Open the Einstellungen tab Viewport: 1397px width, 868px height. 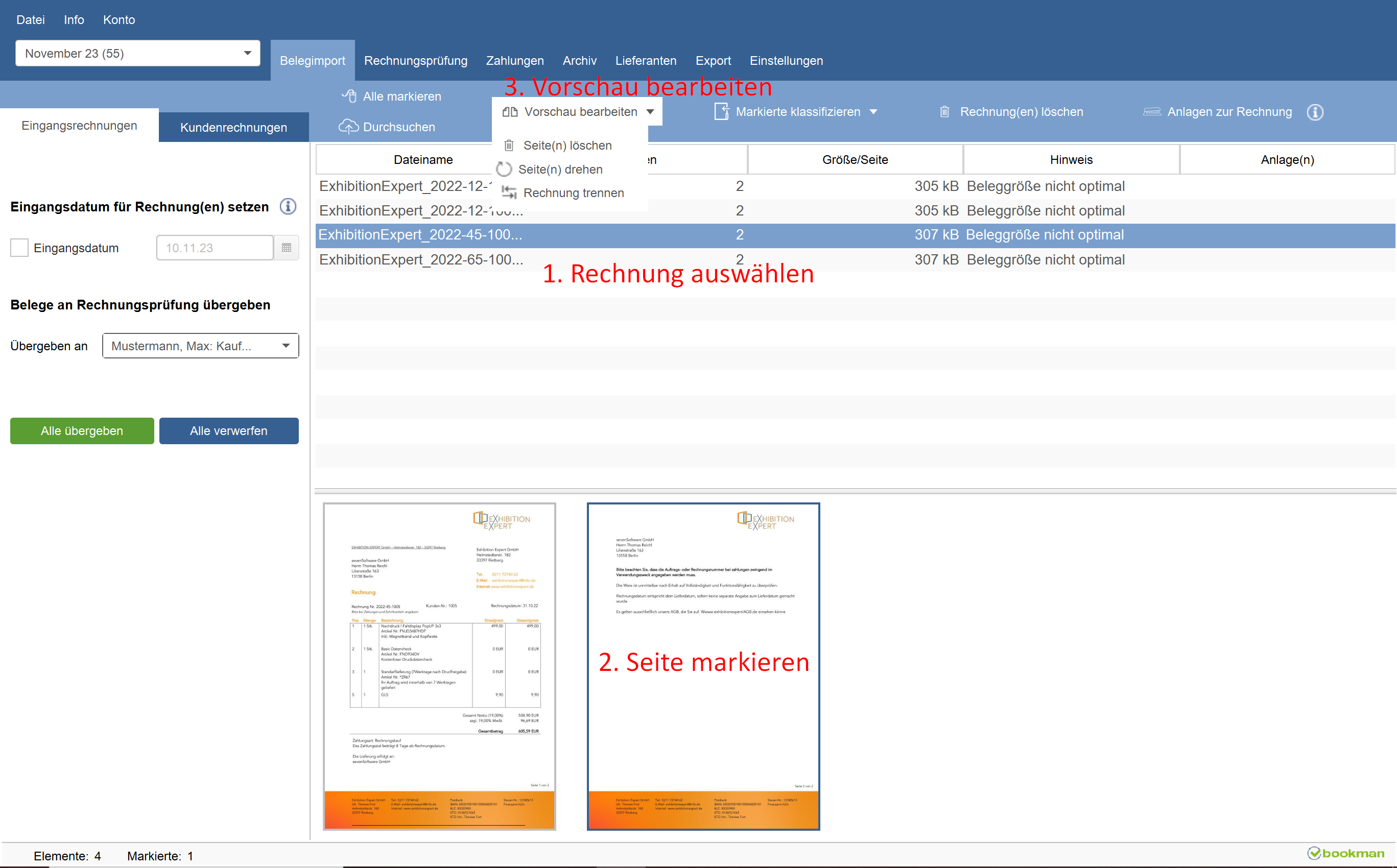[x=786, y=60]
